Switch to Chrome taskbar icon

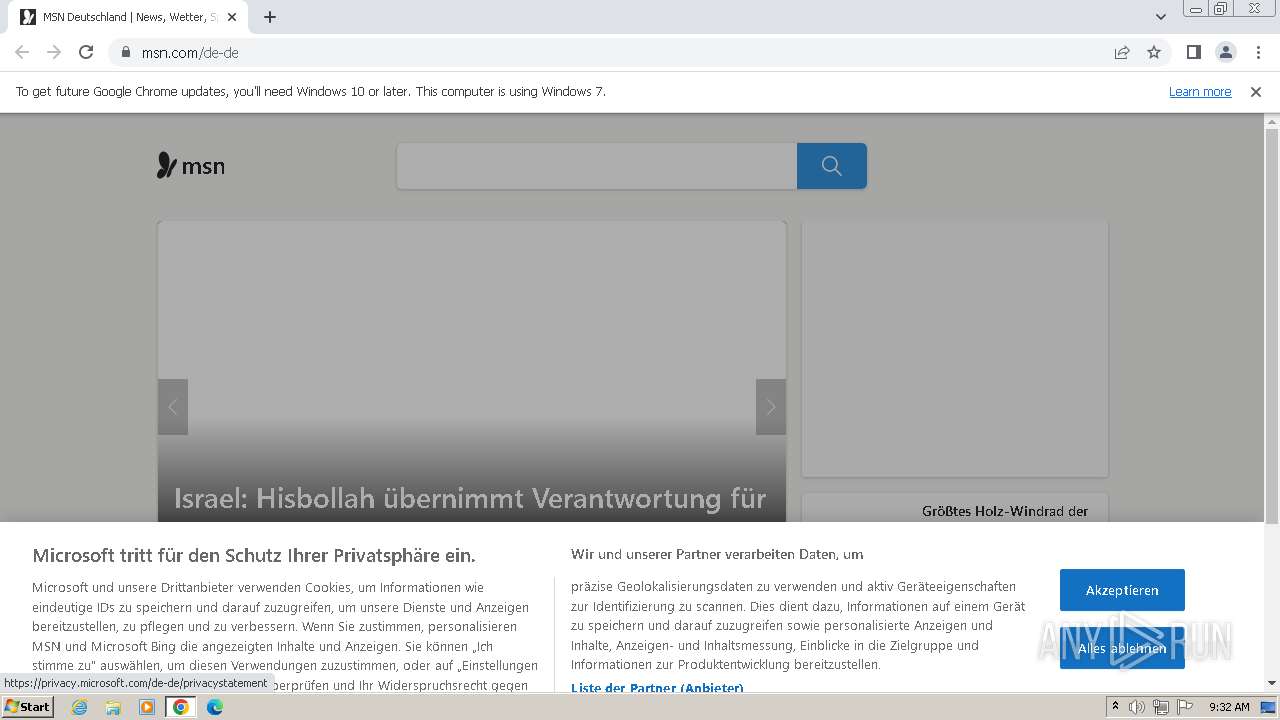(x=181, y=707)
